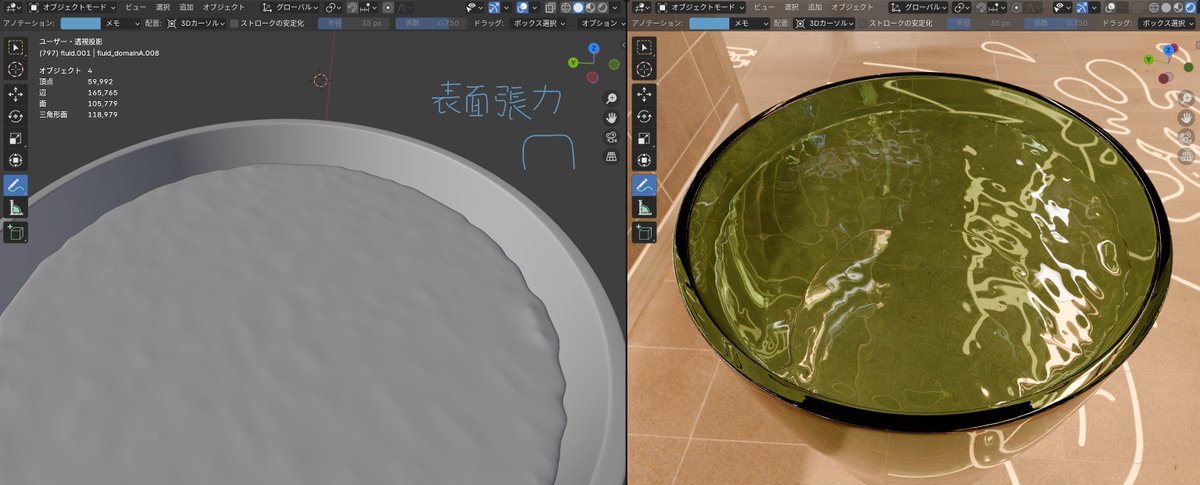Viewport: 1200px width, 485px height.
Task: Select the Annotate tool in right viewport
Action: [645, 185]
